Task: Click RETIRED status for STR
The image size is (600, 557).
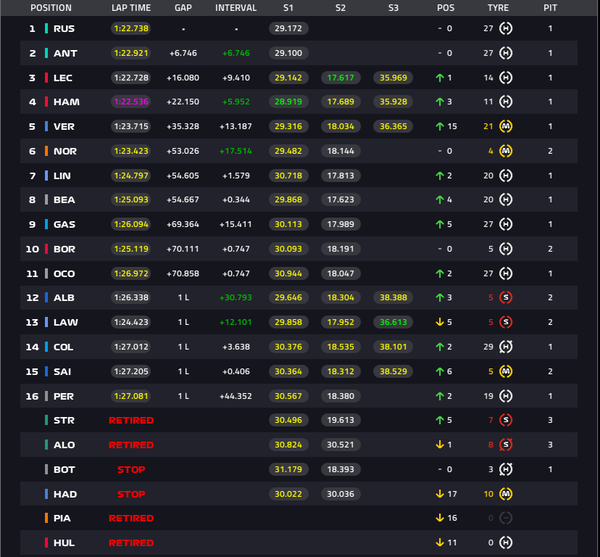Action: [x=131, y=420]
